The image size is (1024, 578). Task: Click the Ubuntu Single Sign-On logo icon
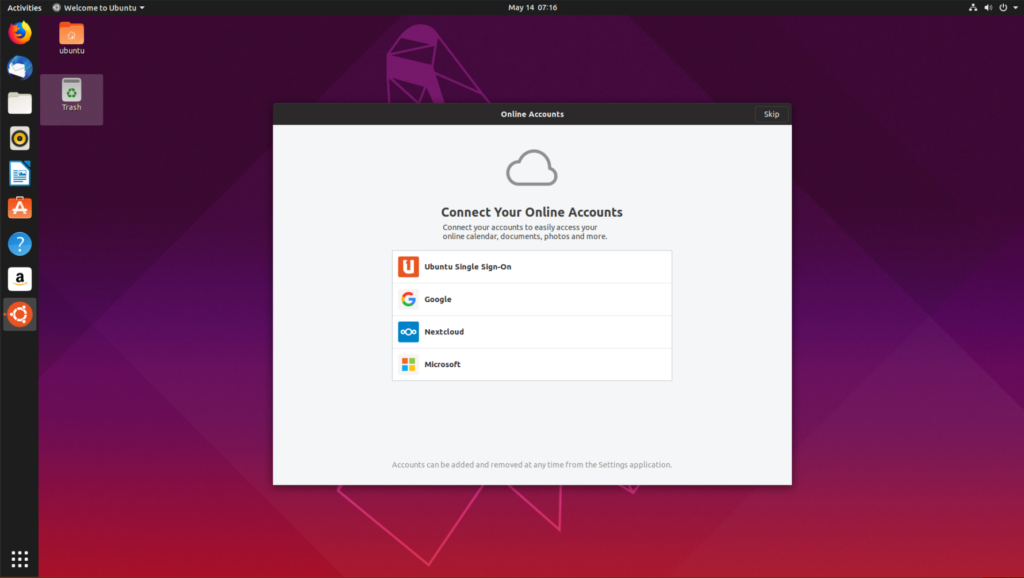click(x=408, y=266)
